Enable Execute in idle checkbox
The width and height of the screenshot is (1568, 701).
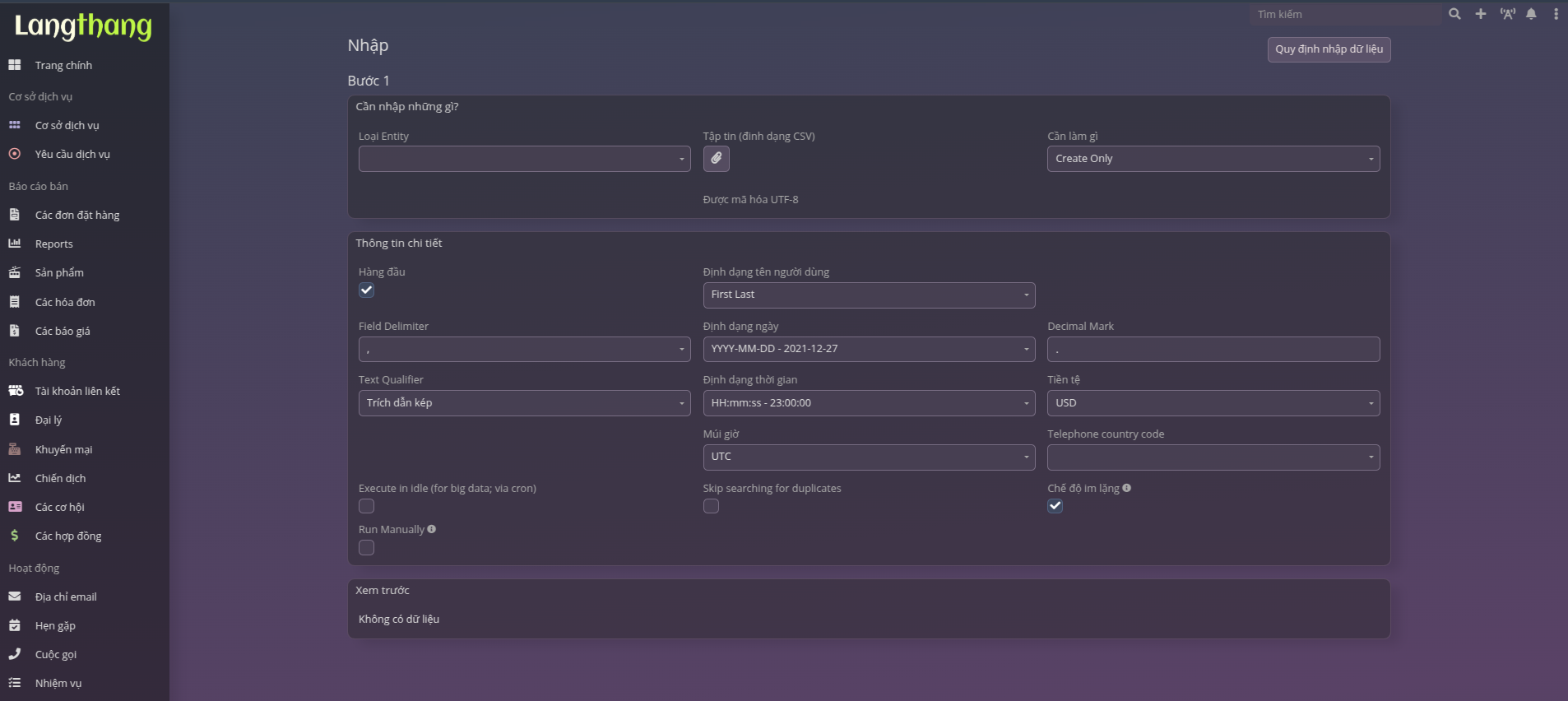click(367, 506)
